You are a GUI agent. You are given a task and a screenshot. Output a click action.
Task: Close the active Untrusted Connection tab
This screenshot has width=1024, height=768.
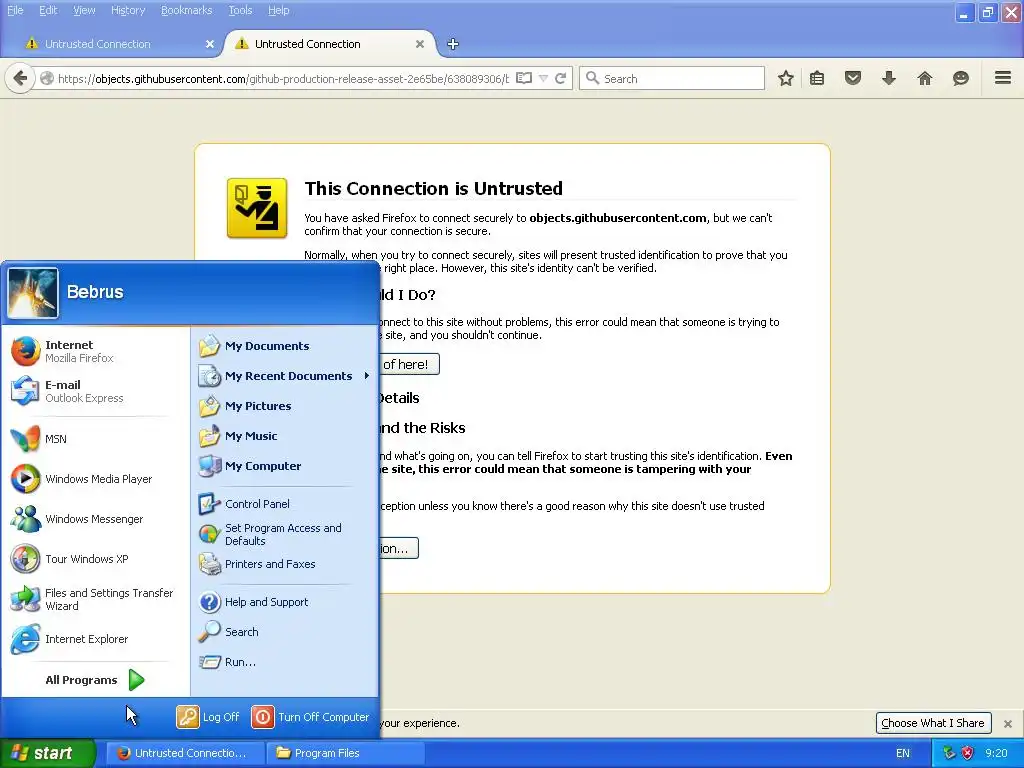pyautogui.click(x=420, y=44)
